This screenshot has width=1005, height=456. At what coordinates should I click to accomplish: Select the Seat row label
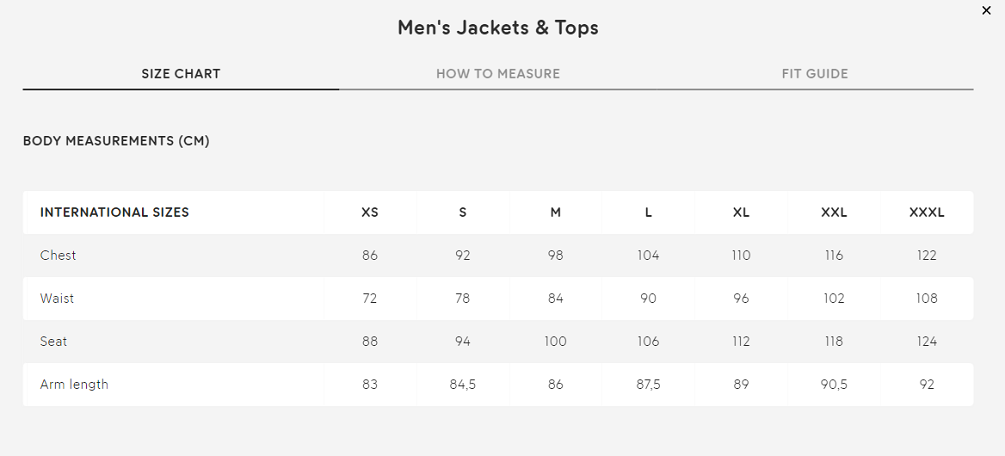click(54, 342)
